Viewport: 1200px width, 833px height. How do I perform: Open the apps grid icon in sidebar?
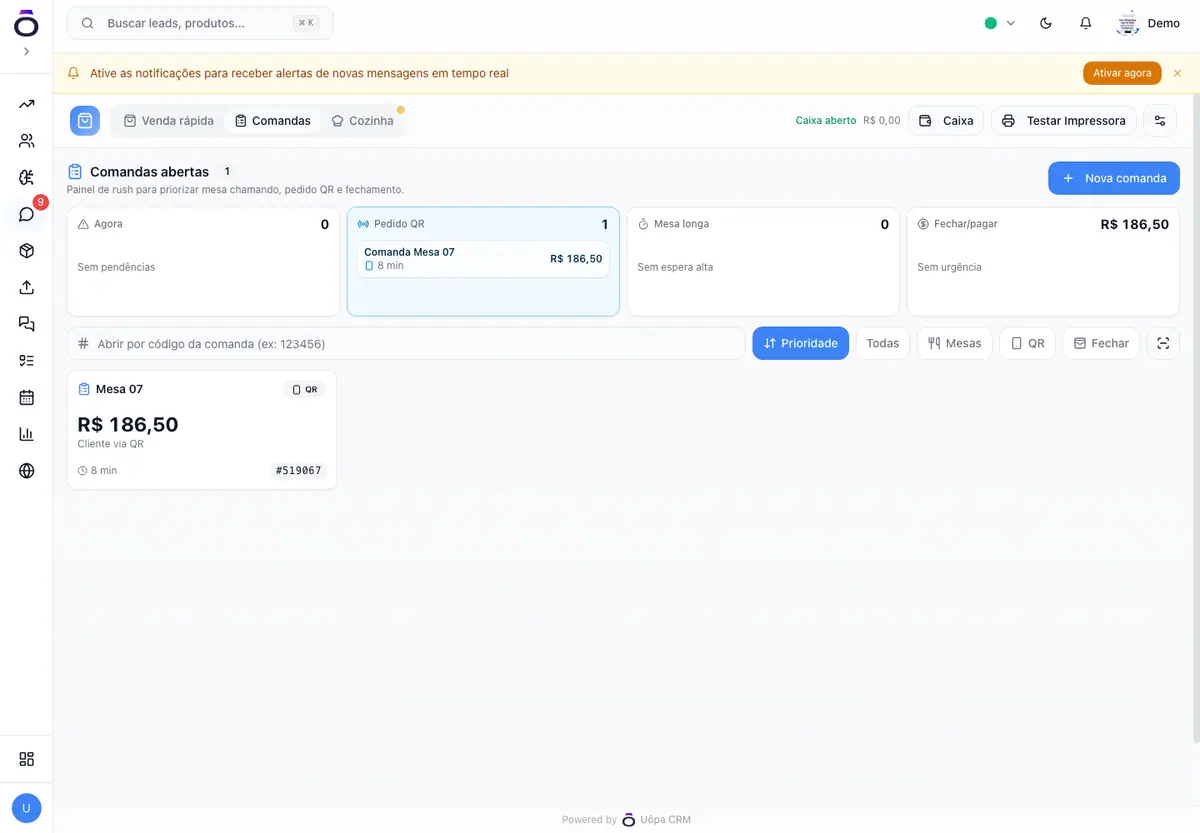coord(27,759)
